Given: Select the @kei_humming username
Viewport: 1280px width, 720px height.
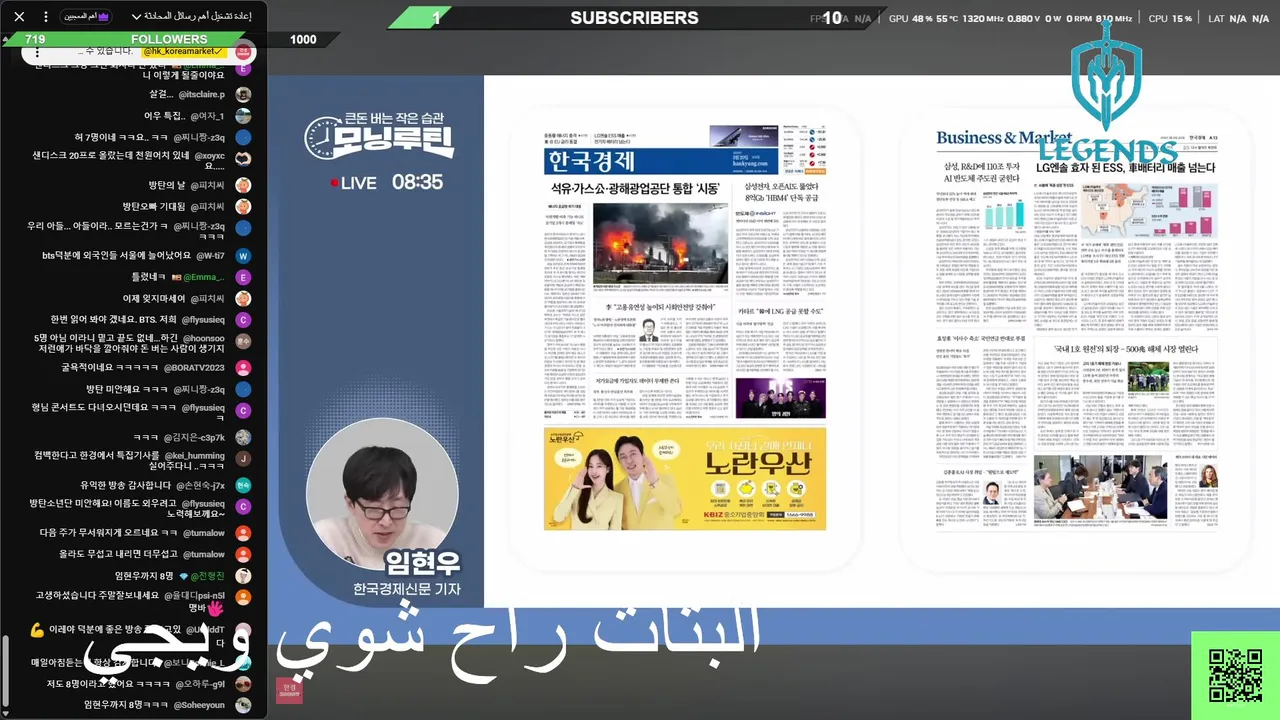Looking at the screenshot, I should click(x=195, y=456).
